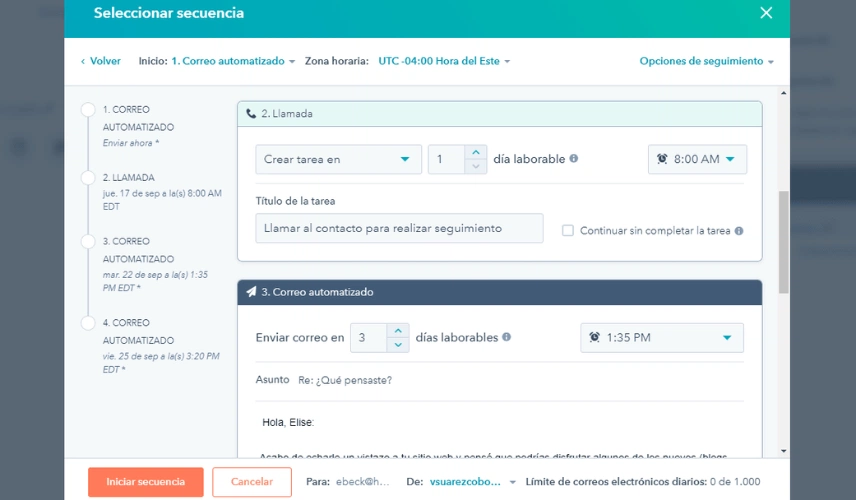Select step 3 Correo automatizado circle in timeline

[x=88, y=241]
